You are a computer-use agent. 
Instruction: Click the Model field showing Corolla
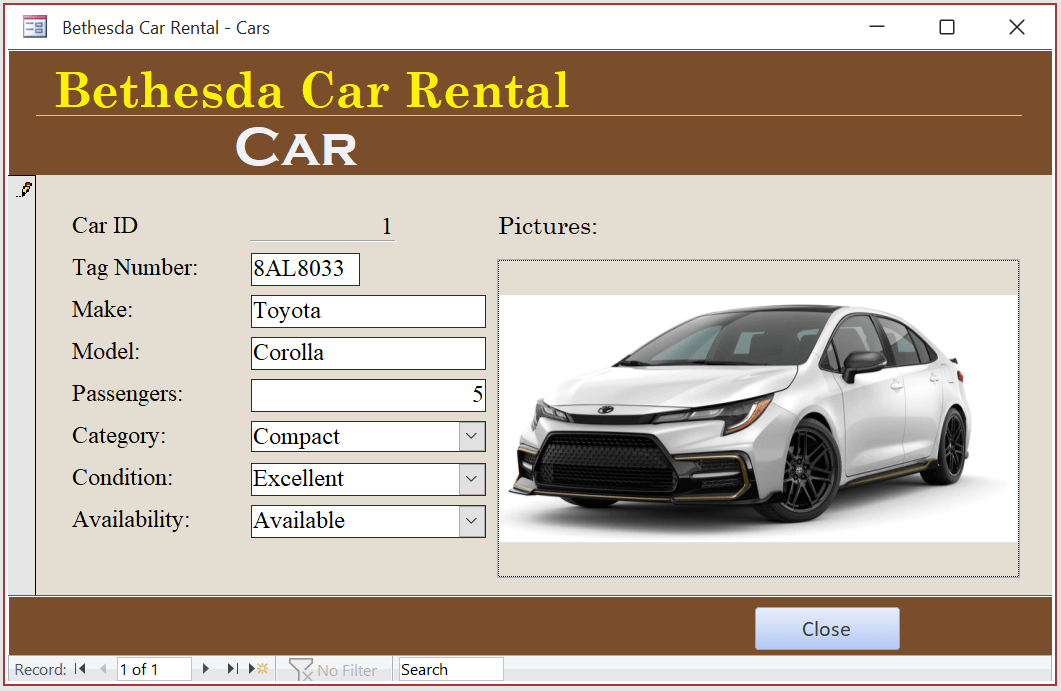368,353
